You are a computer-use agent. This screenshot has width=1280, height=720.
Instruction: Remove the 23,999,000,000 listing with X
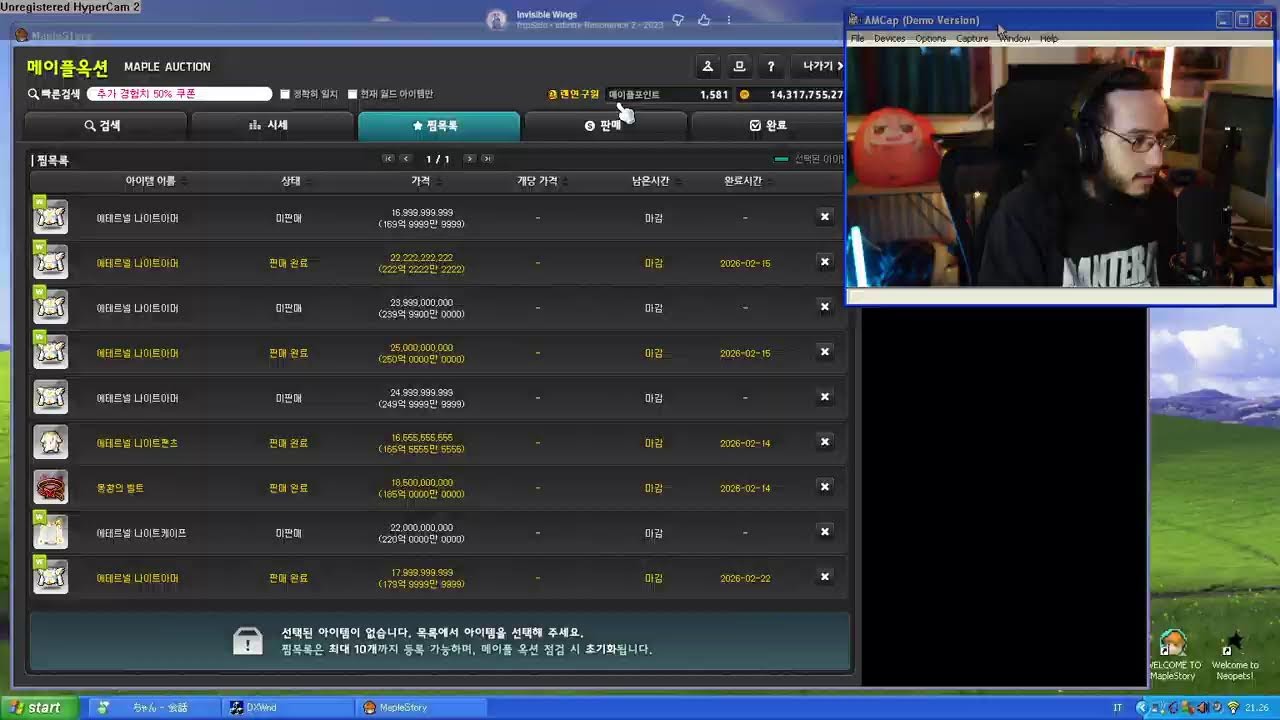click(825, 307)
